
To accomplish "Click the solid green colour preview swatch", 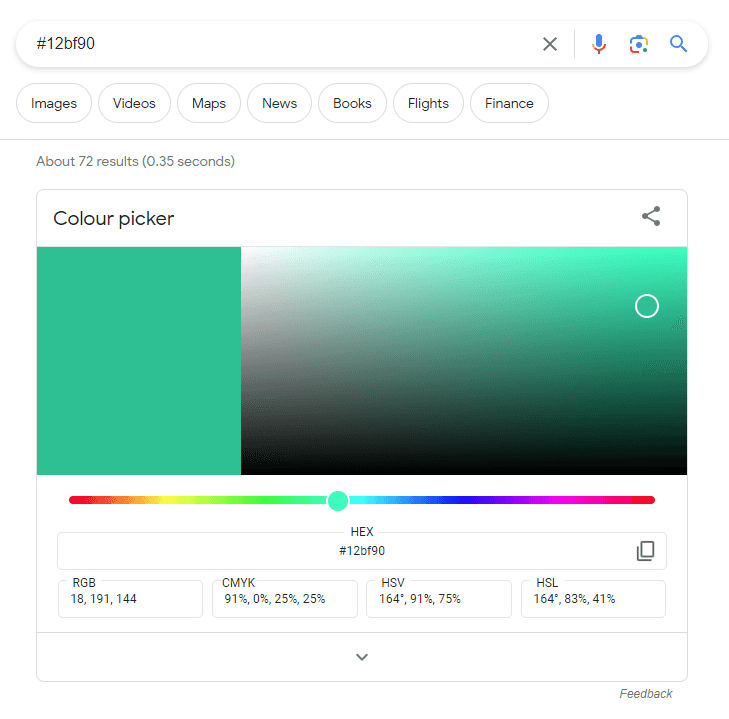I will 139,361.
